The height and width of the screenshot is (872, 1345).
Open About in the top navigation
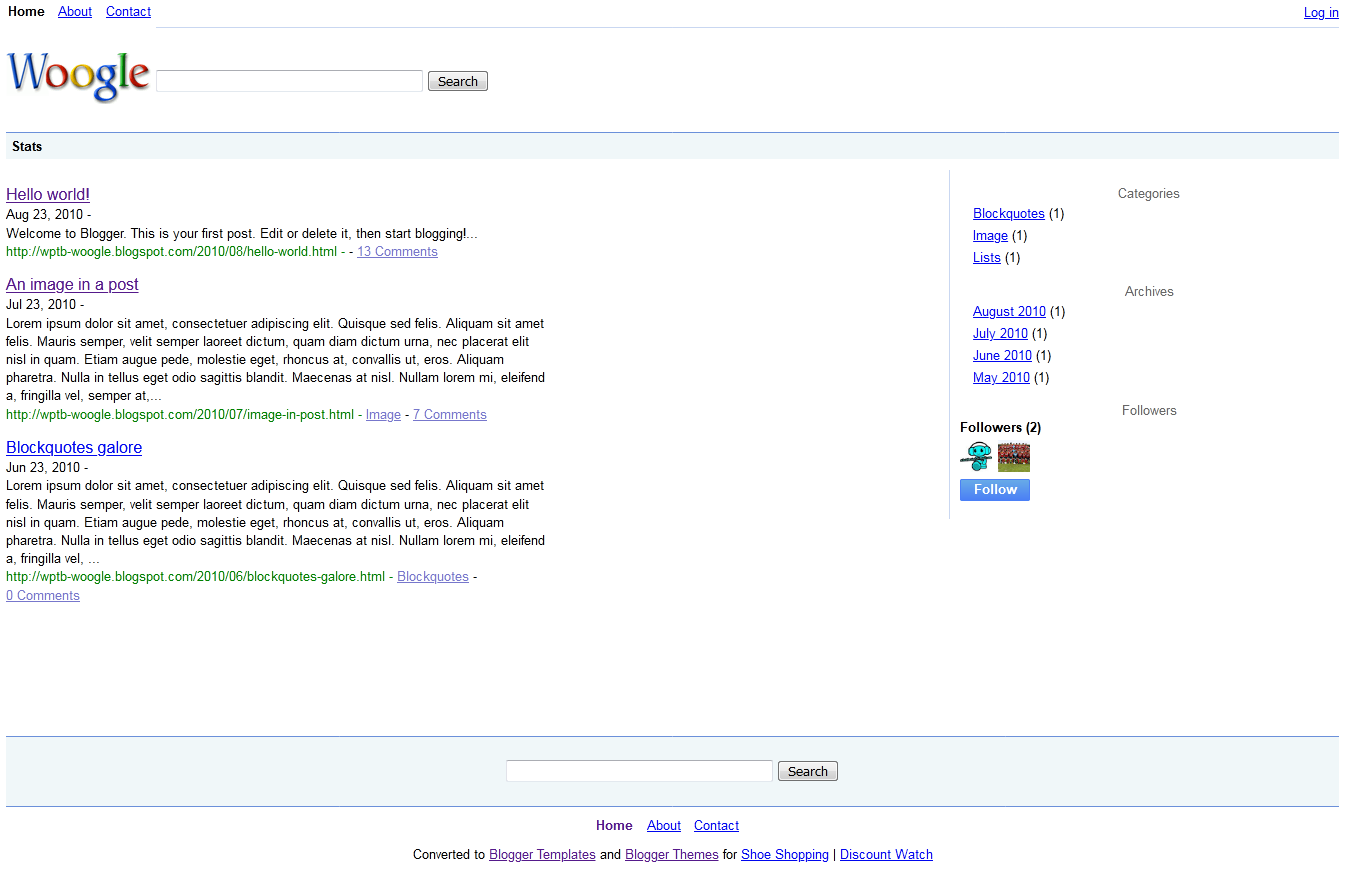click(x=75, y=12)
